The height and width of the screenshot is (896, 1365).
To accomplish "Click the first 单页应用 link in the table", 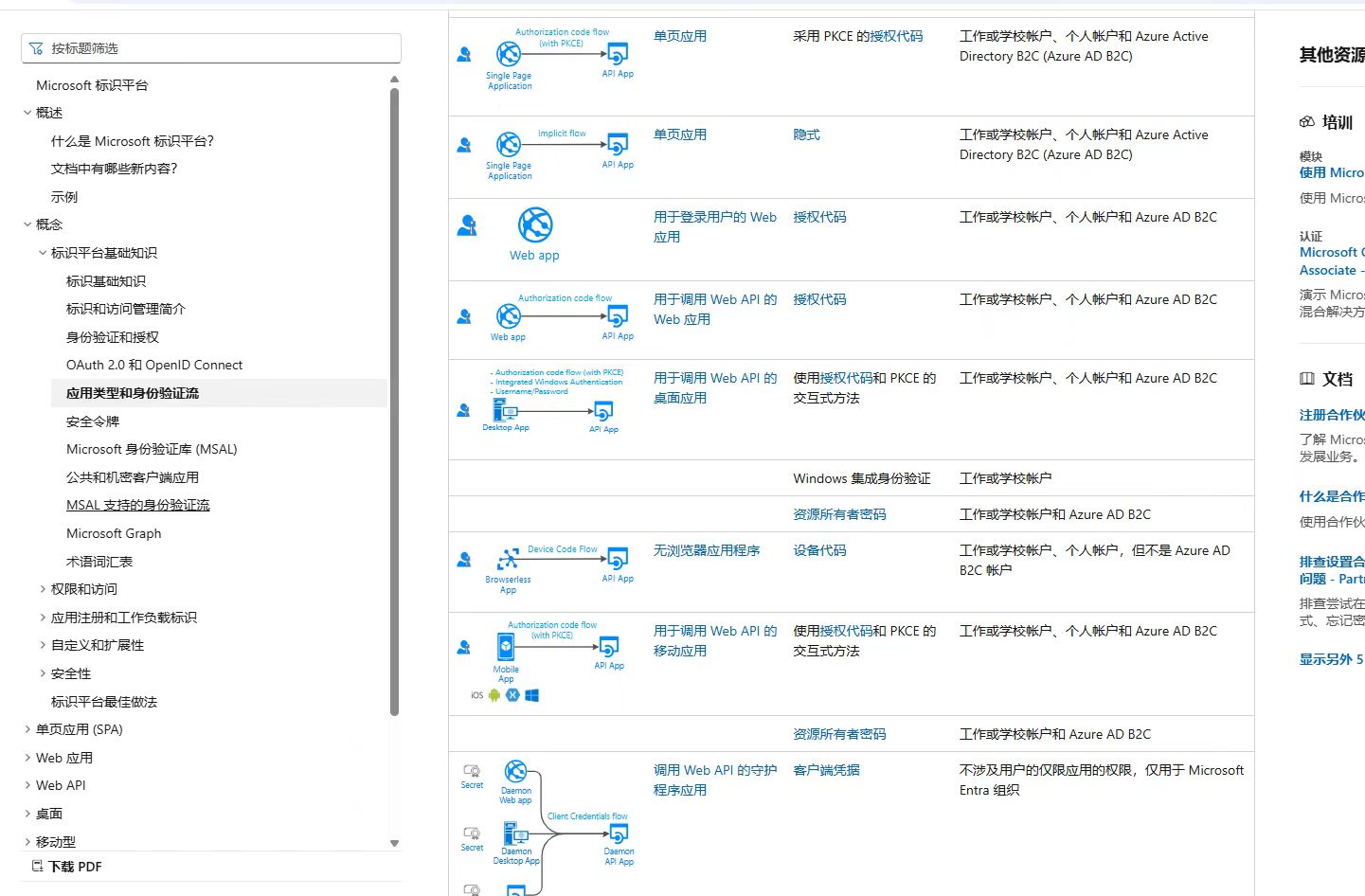I will 680,36.
